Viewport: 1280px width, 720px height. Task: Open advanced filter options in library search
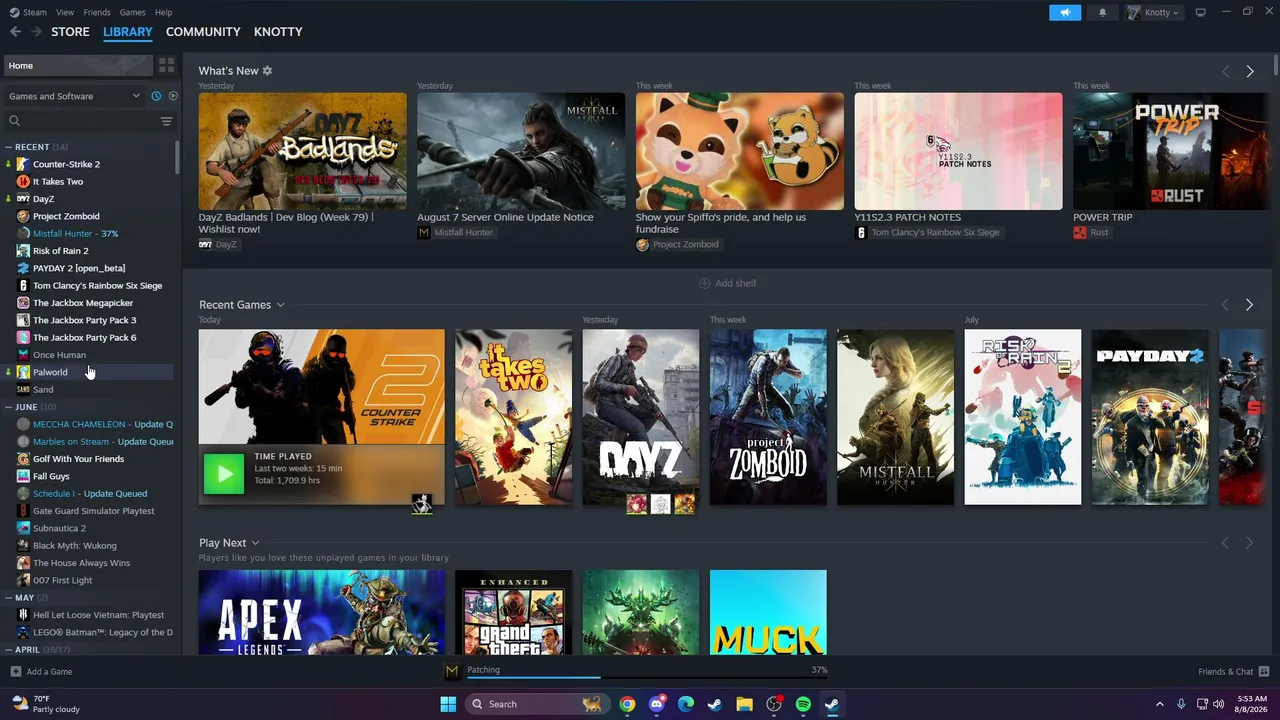point(166,121)
